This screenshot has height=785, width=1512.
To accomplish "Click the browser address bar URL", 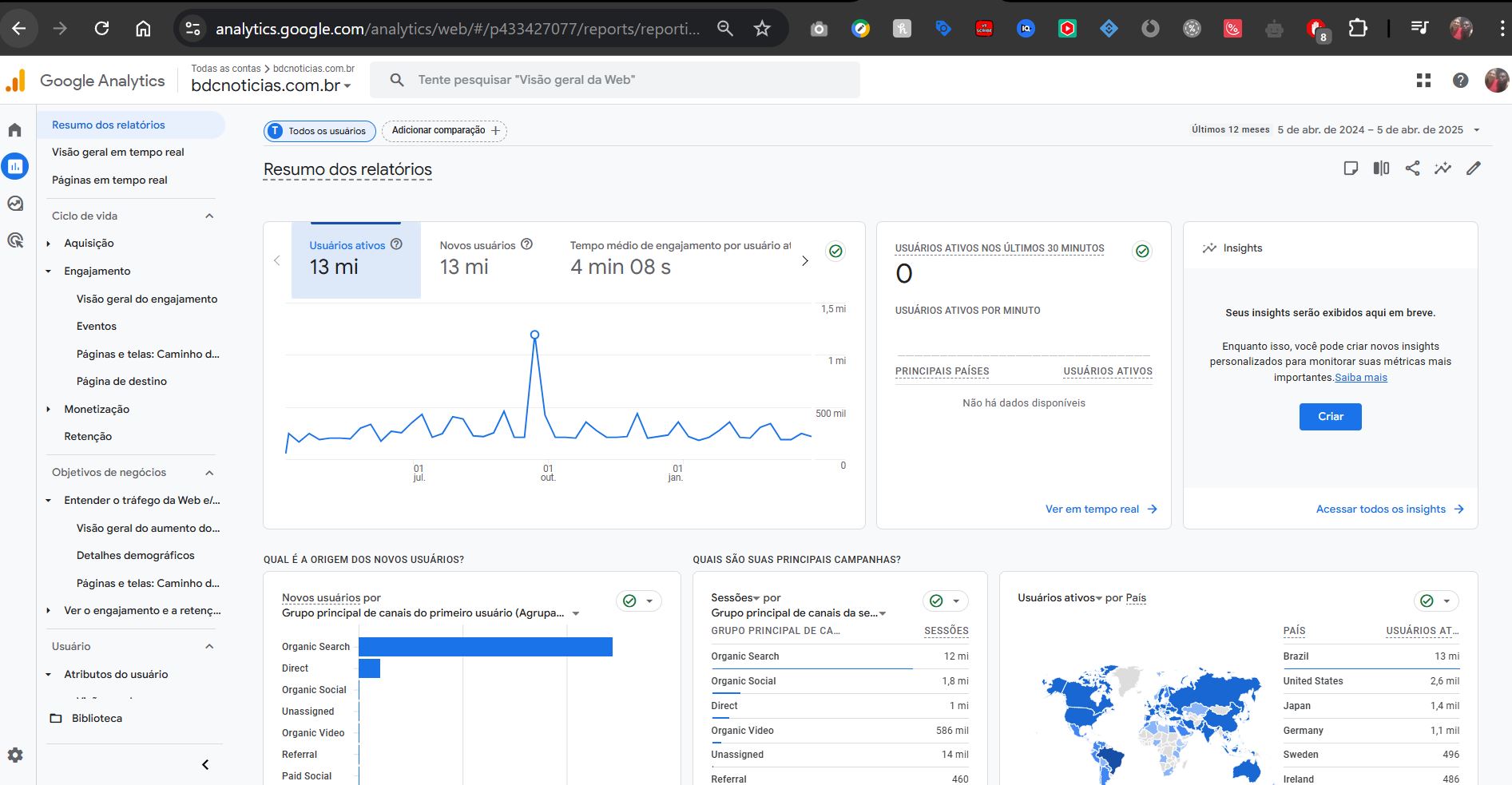I will coord(457,29).
